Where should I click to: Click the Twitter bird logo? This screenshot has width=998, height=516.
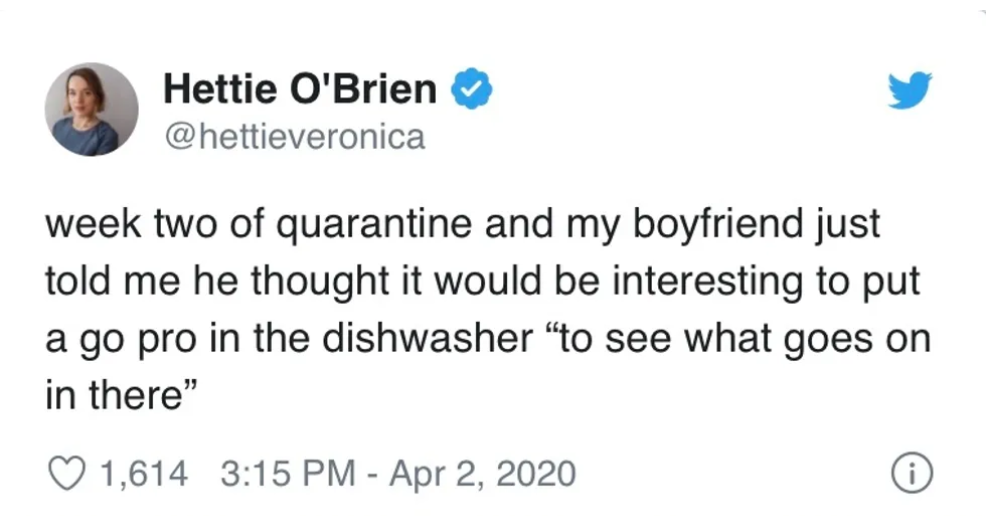pyautogui.click(x=910, y=90)
